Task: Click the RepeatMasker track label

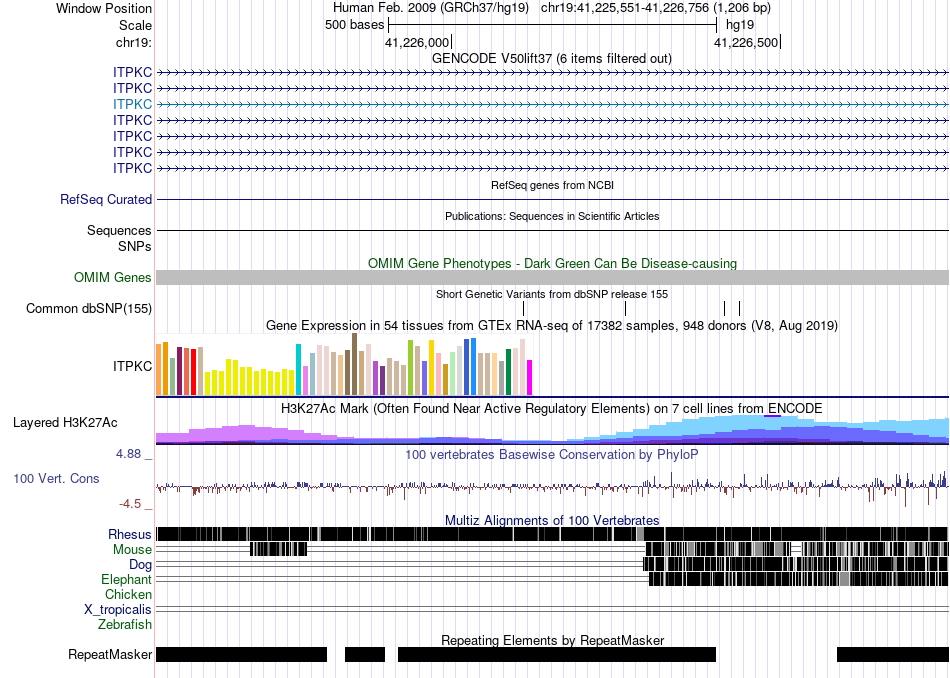Action: 110,654
